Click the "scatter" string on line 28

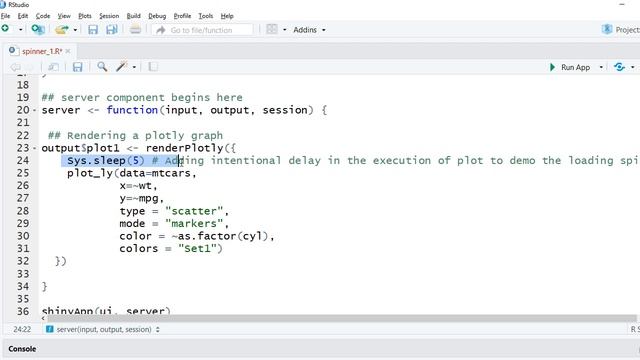click(x=194, y=211)
